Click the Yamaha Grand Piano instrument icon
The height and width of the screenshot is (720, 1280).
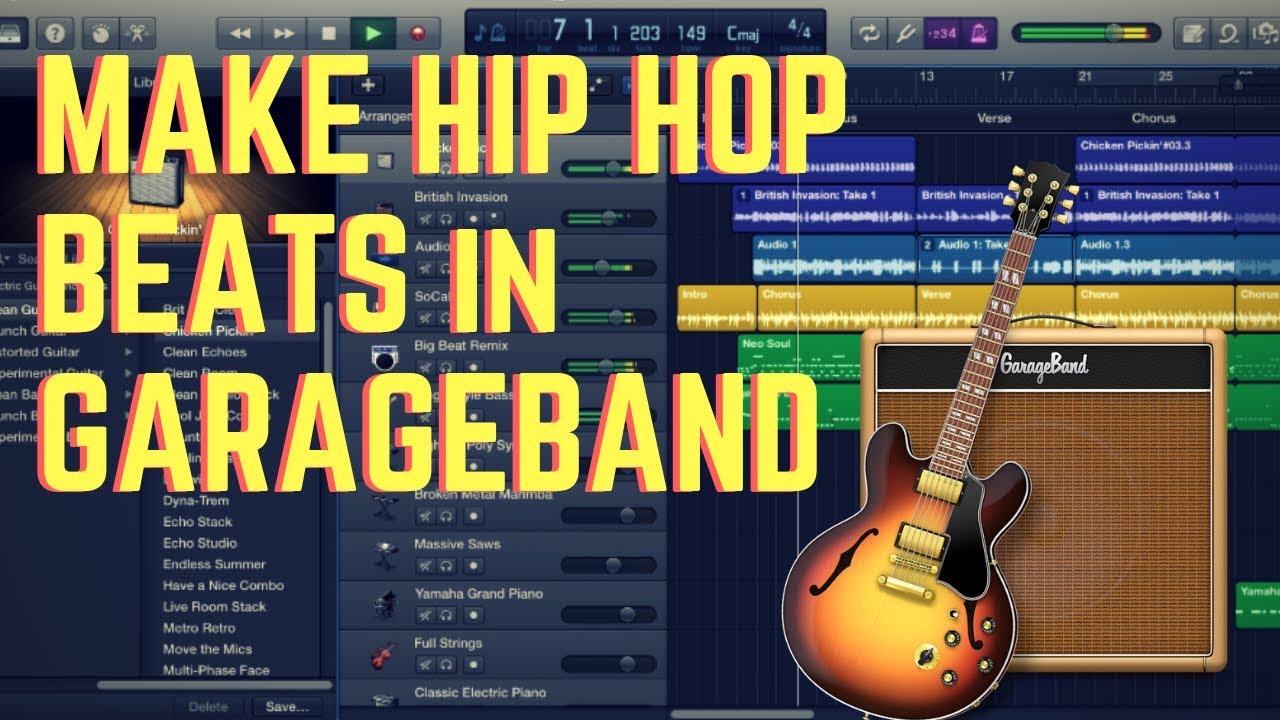click(x=383, y=605)
